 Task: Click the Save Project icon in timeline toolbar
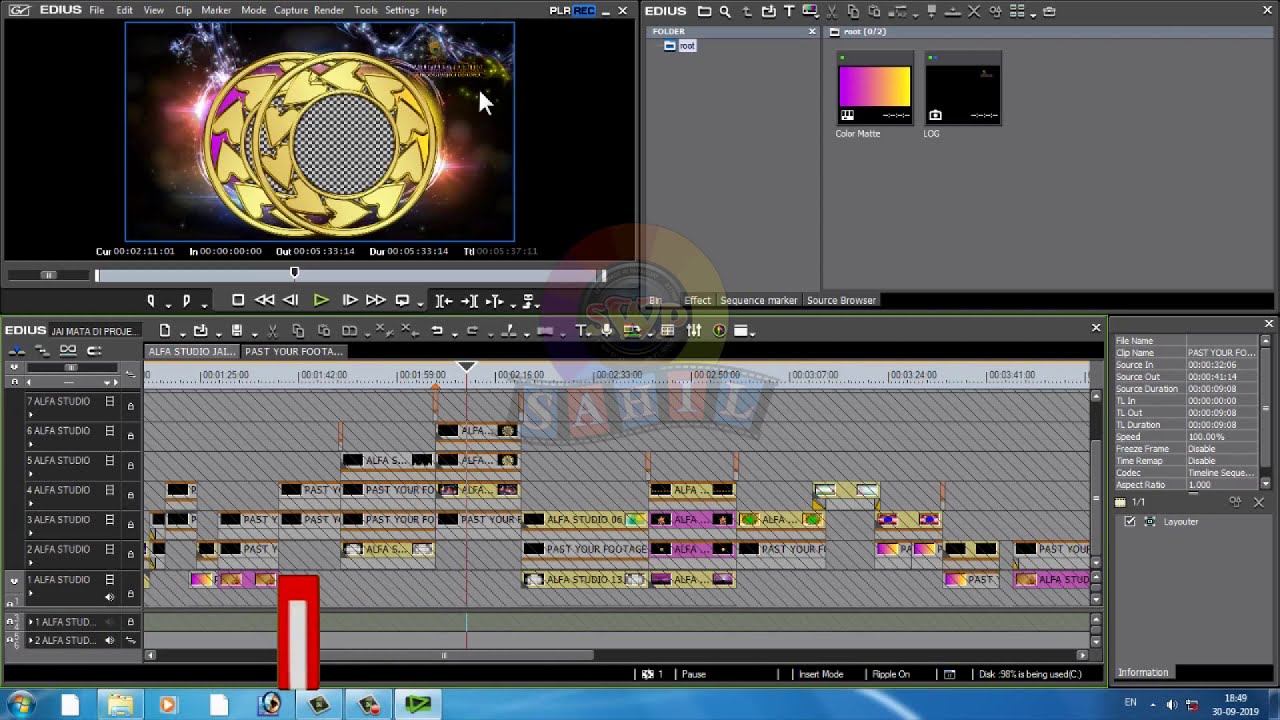click(x=236, y=330)
